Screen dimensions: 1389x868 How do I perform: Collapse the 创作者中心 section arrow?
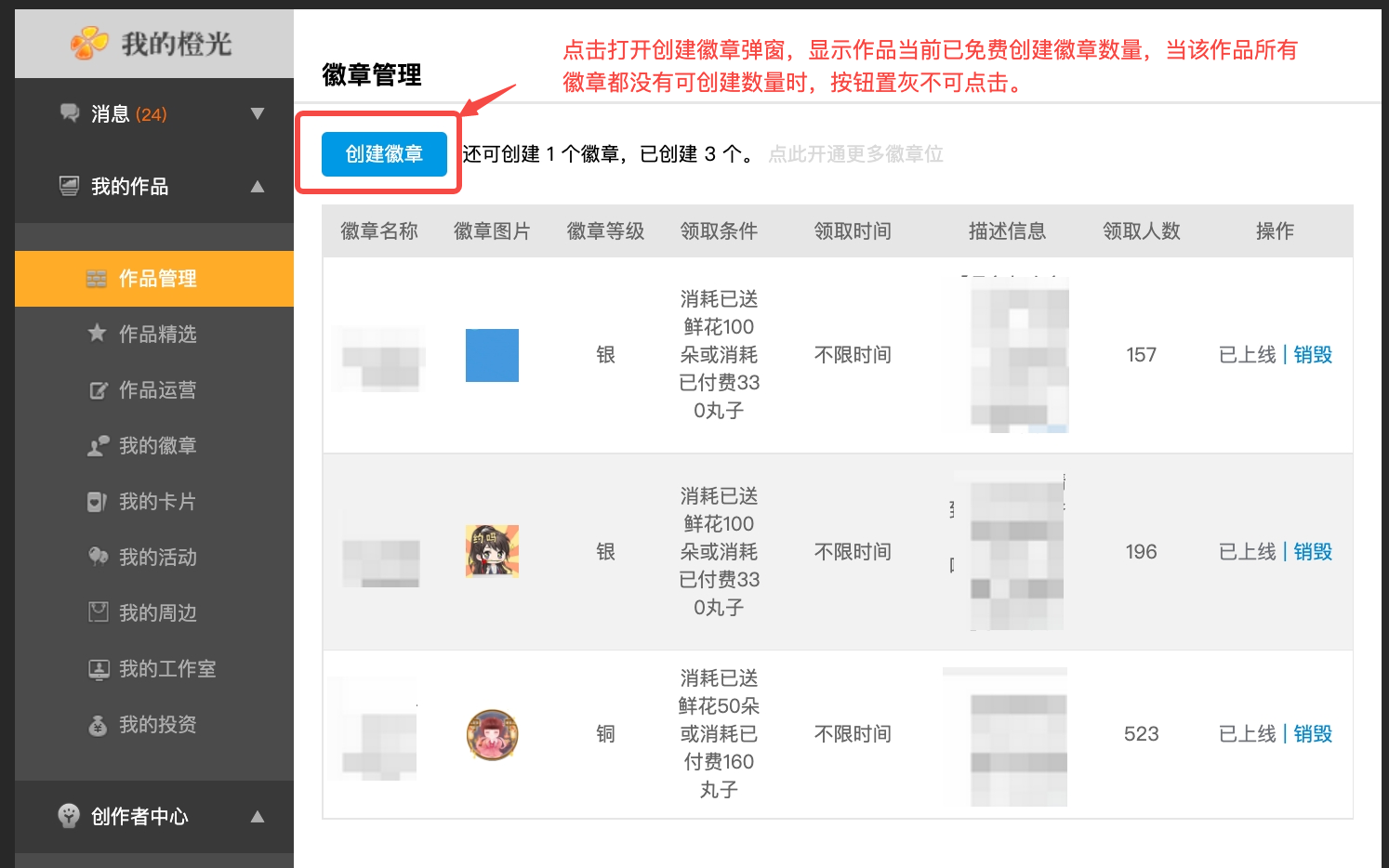[x=258, y=817]
